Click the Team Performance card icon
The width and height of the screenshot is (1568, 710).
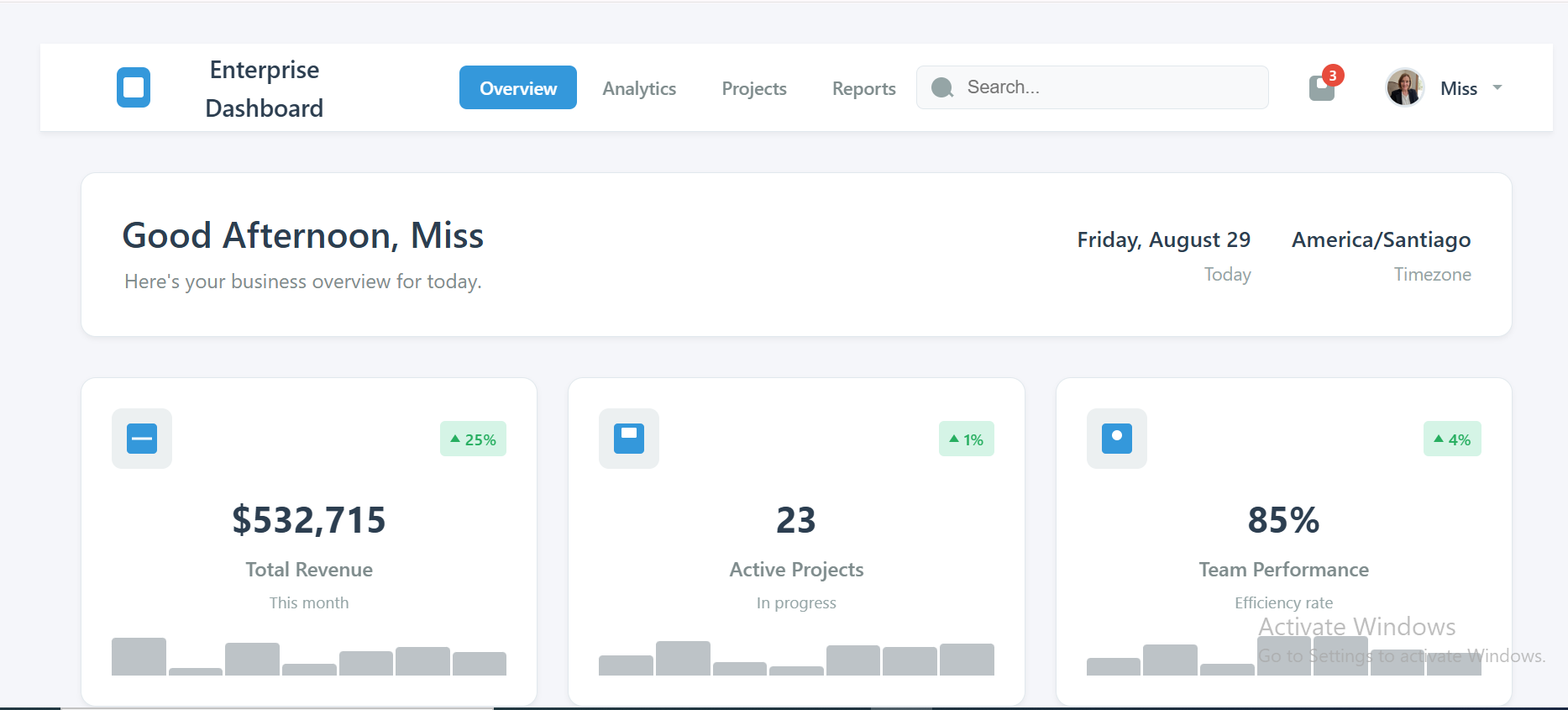click(x=1116, y=439)
